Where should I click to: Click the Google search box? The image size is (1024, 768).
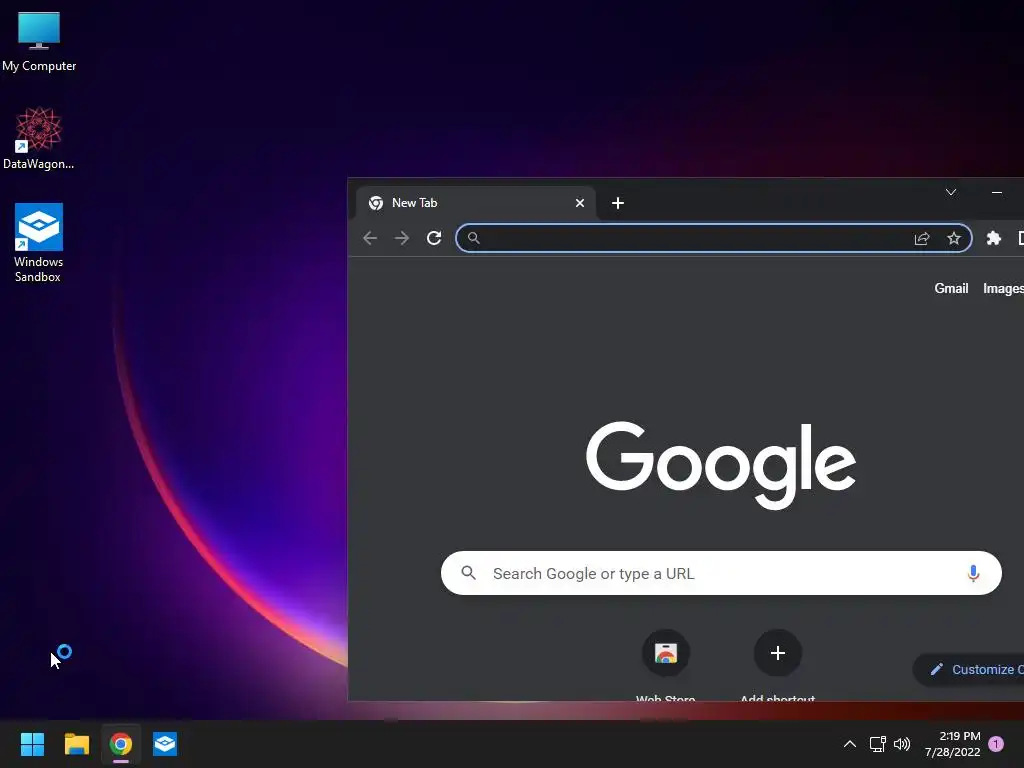721,573
